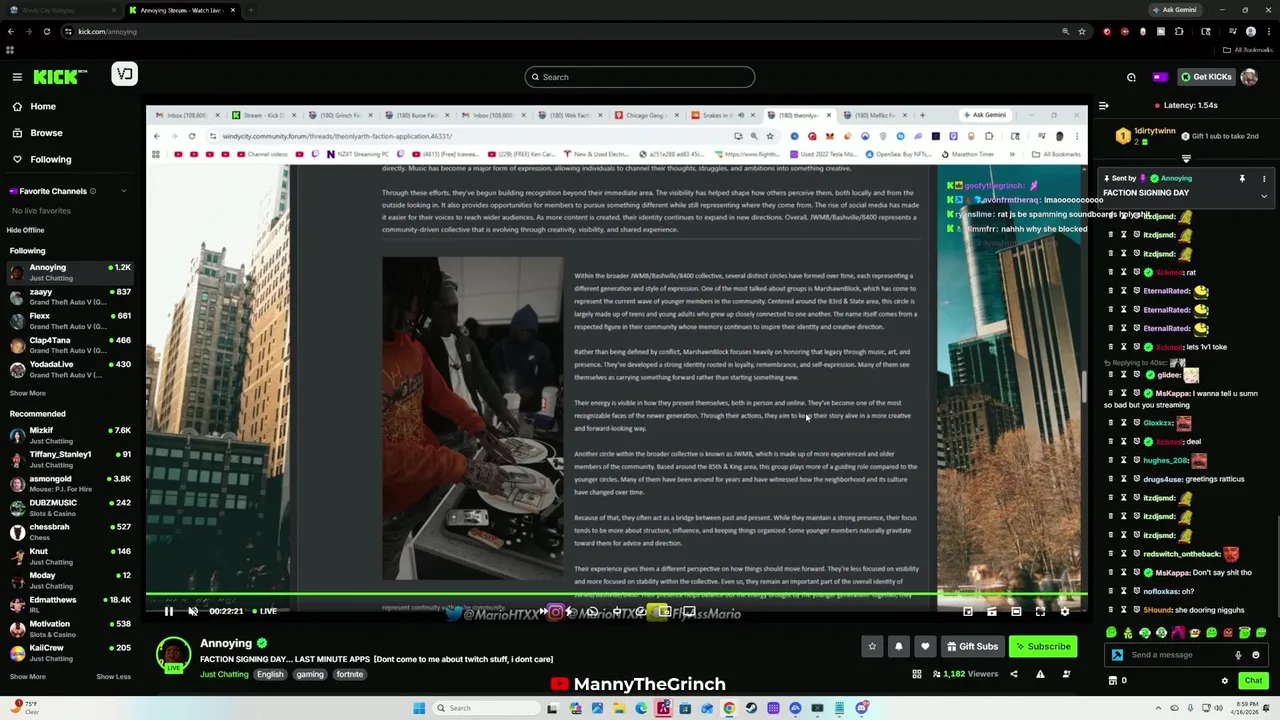Open the channel shop icon below chat
1280x720 pixels.
coord(1113,681)
